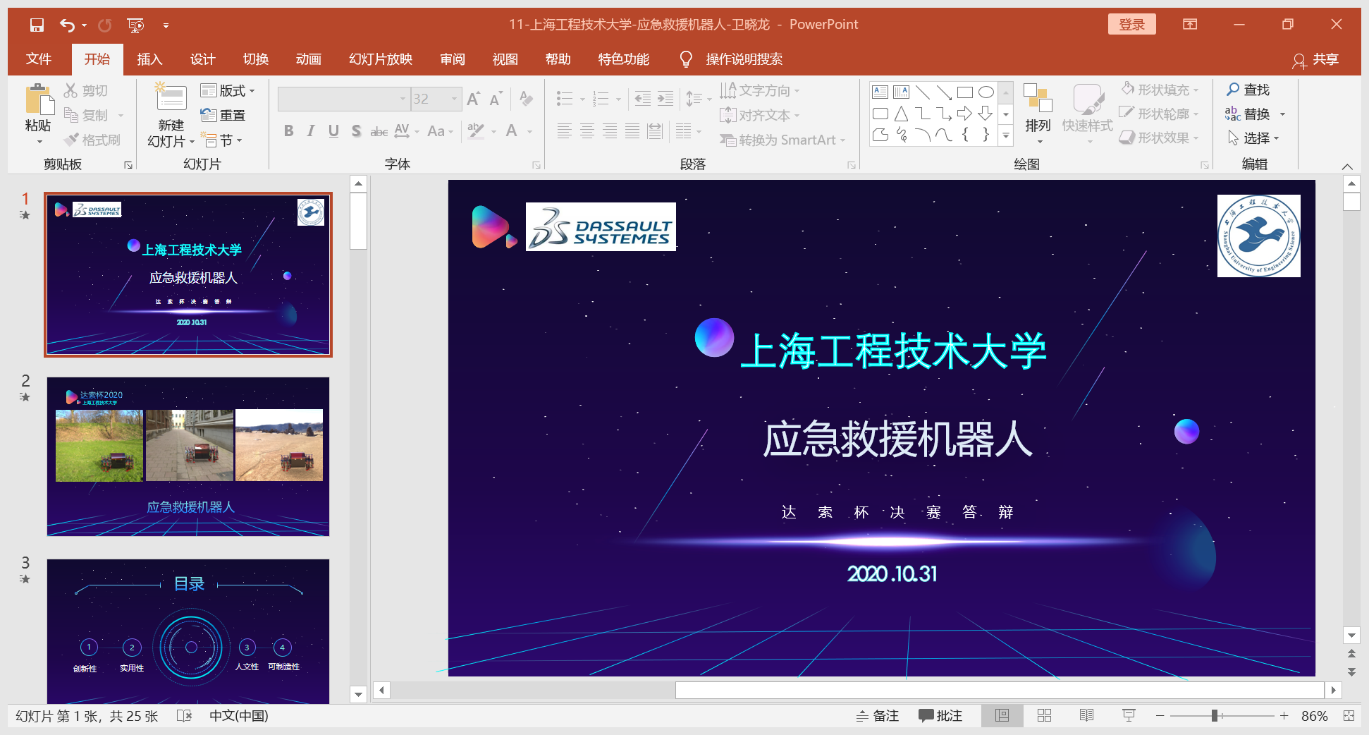
Task: Start slideshow from status bar icon
Action: point(1129,716)
